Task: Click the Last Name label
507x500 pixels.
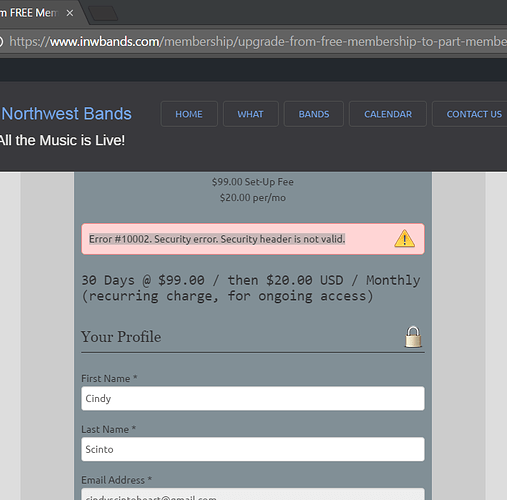Action: [109, 429]
